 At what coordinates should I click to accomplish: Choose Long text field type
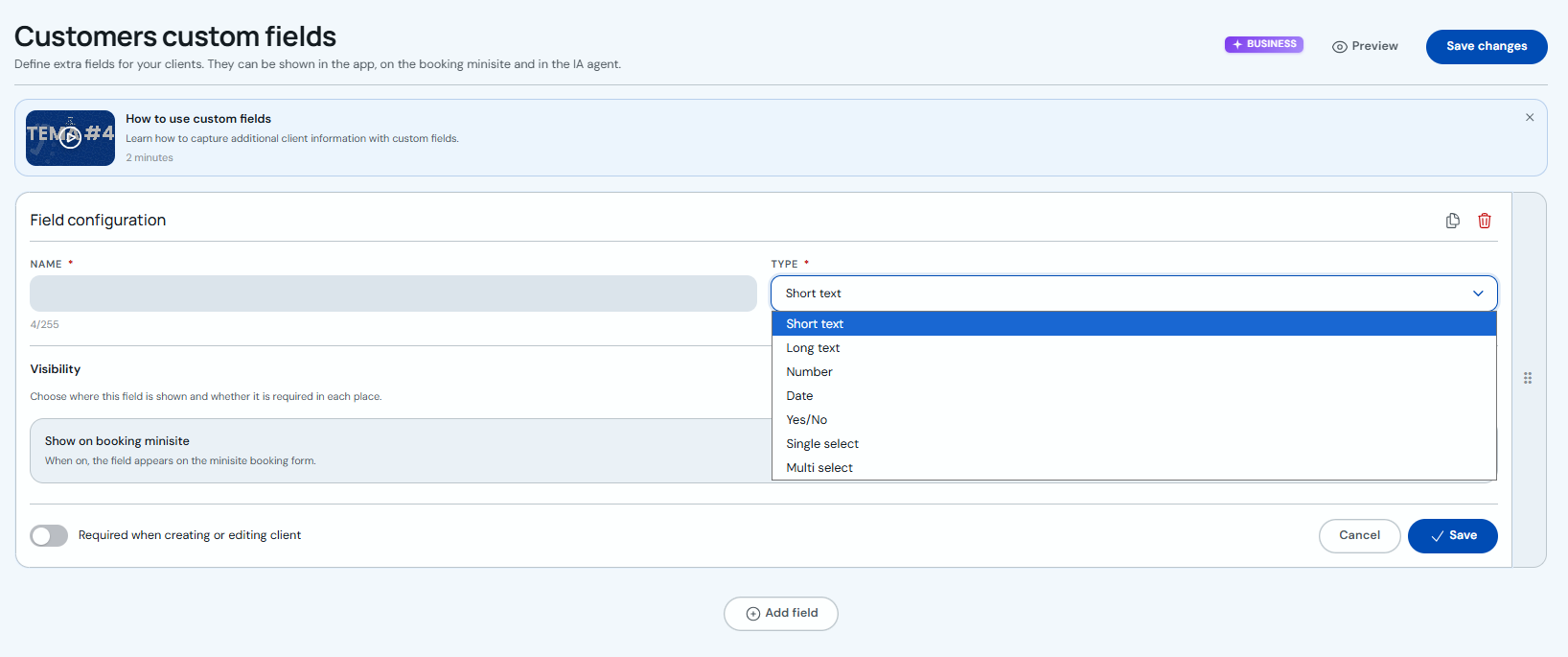pos(1134,348)
